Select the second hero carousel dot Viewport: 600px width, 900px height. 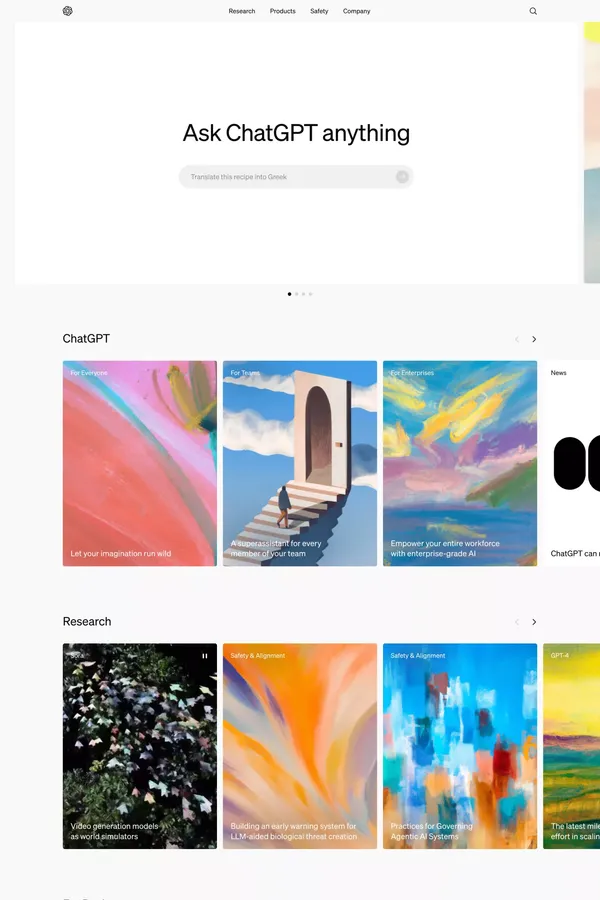[x=296, y=294]
